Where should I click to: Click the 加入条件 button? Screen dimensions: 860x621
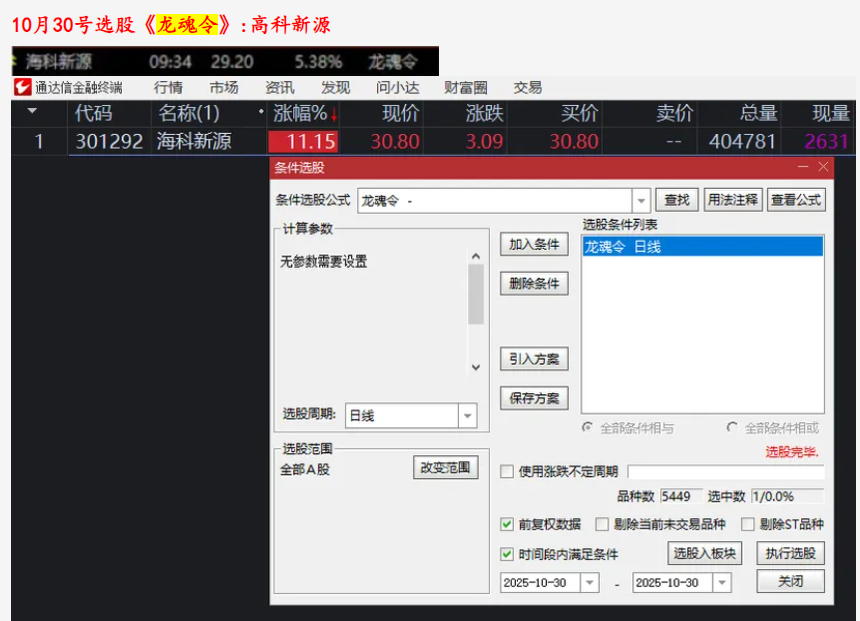(x=534, y=244)
